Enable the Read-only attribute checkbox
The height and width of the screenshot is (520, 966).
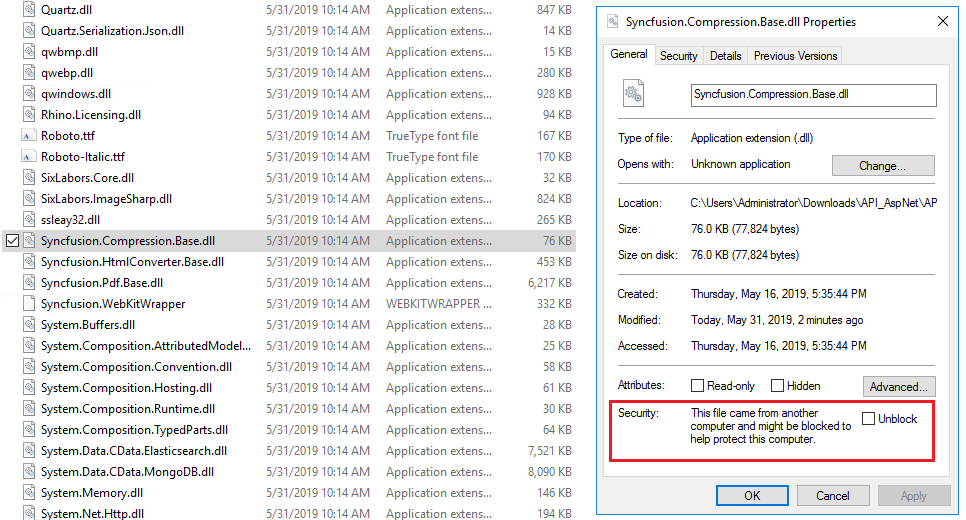click(x=697, y=386)
